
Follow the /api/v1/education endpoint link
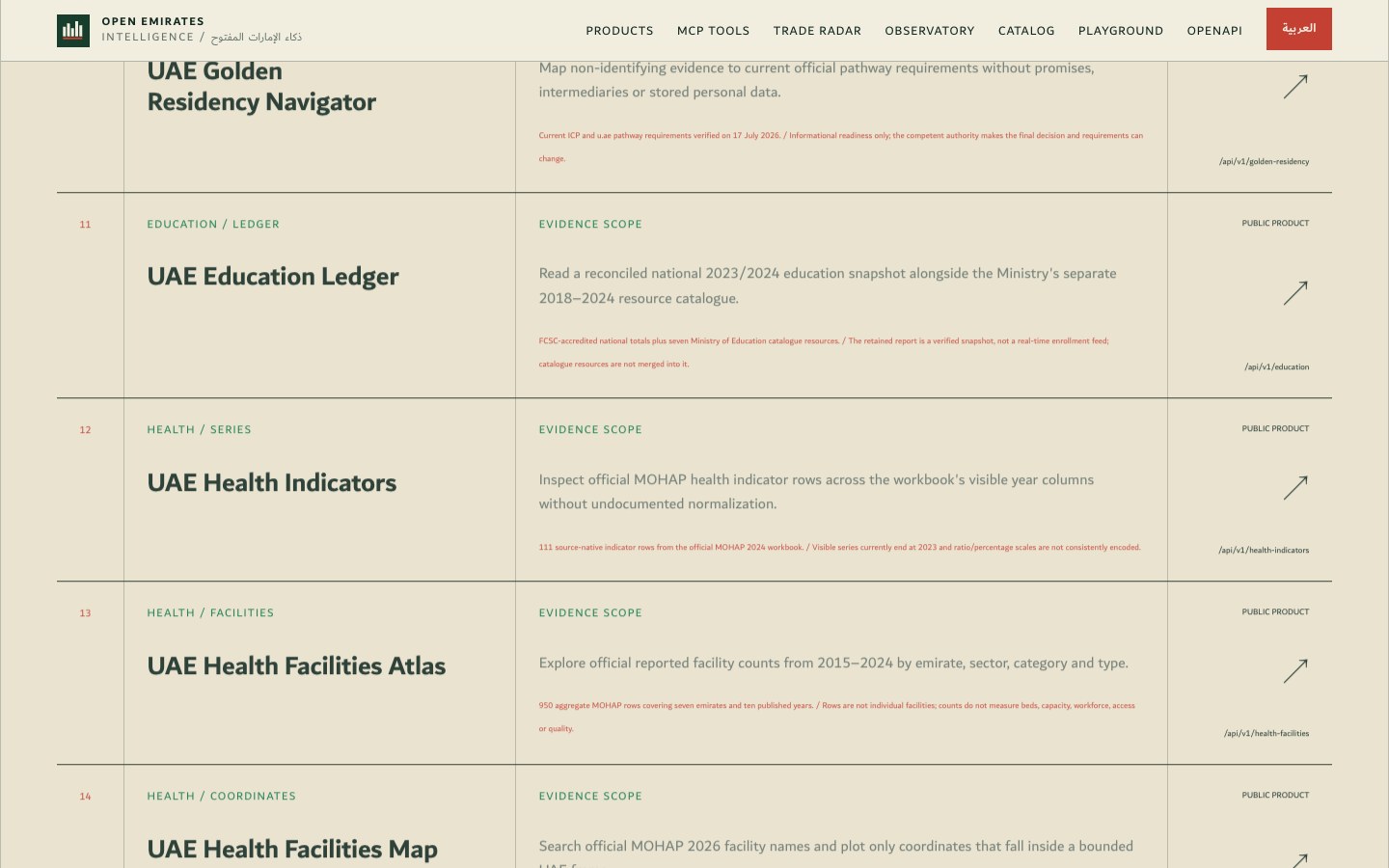coord(1277,366)
